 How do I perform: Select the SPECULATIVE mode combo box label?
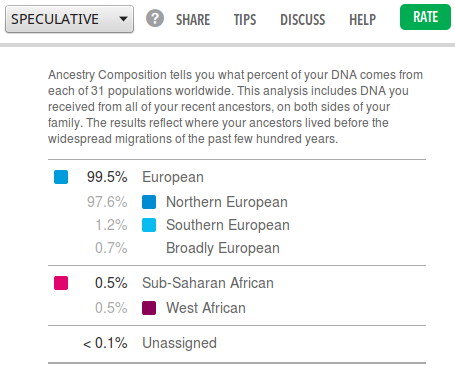point(55,19)
